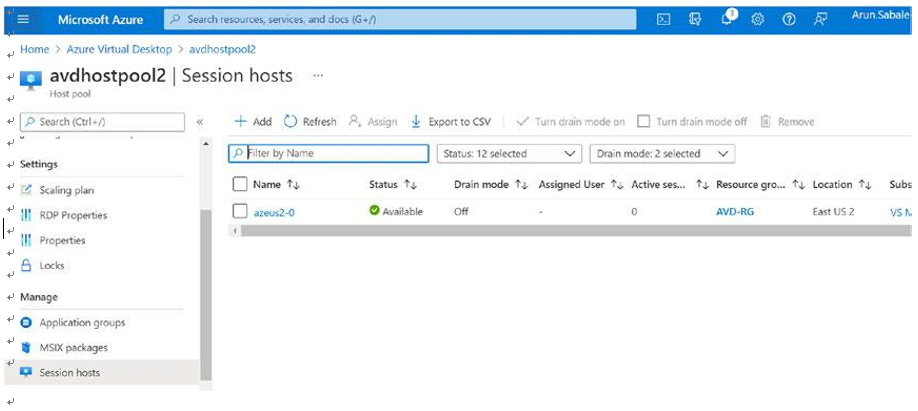
Task: Open Arun.Sabale account menu
Action: [x=881, y=16]
